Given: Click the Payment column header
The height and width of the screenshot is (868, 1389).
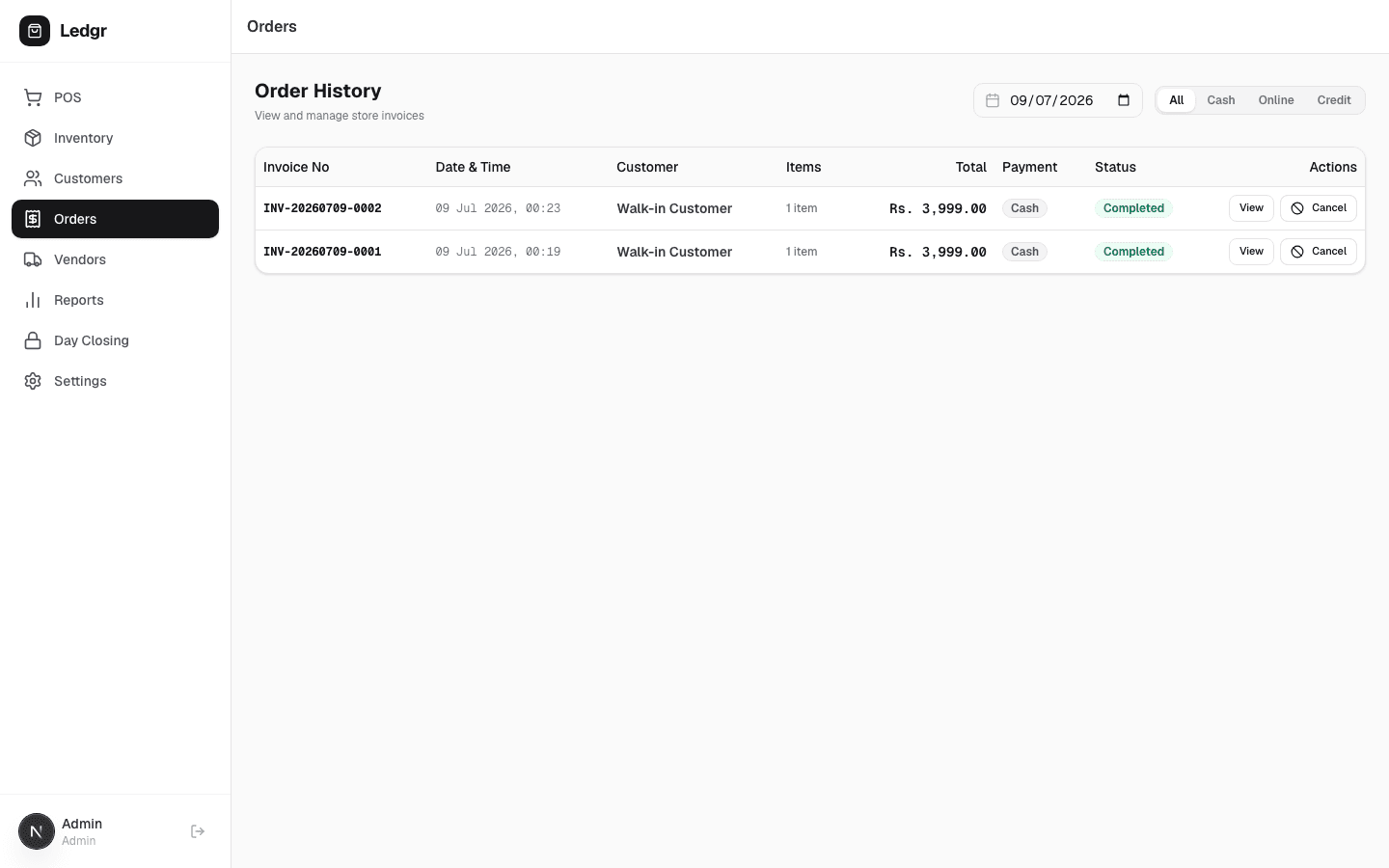Looking at the screenshot, I should tap(1029, 167).
